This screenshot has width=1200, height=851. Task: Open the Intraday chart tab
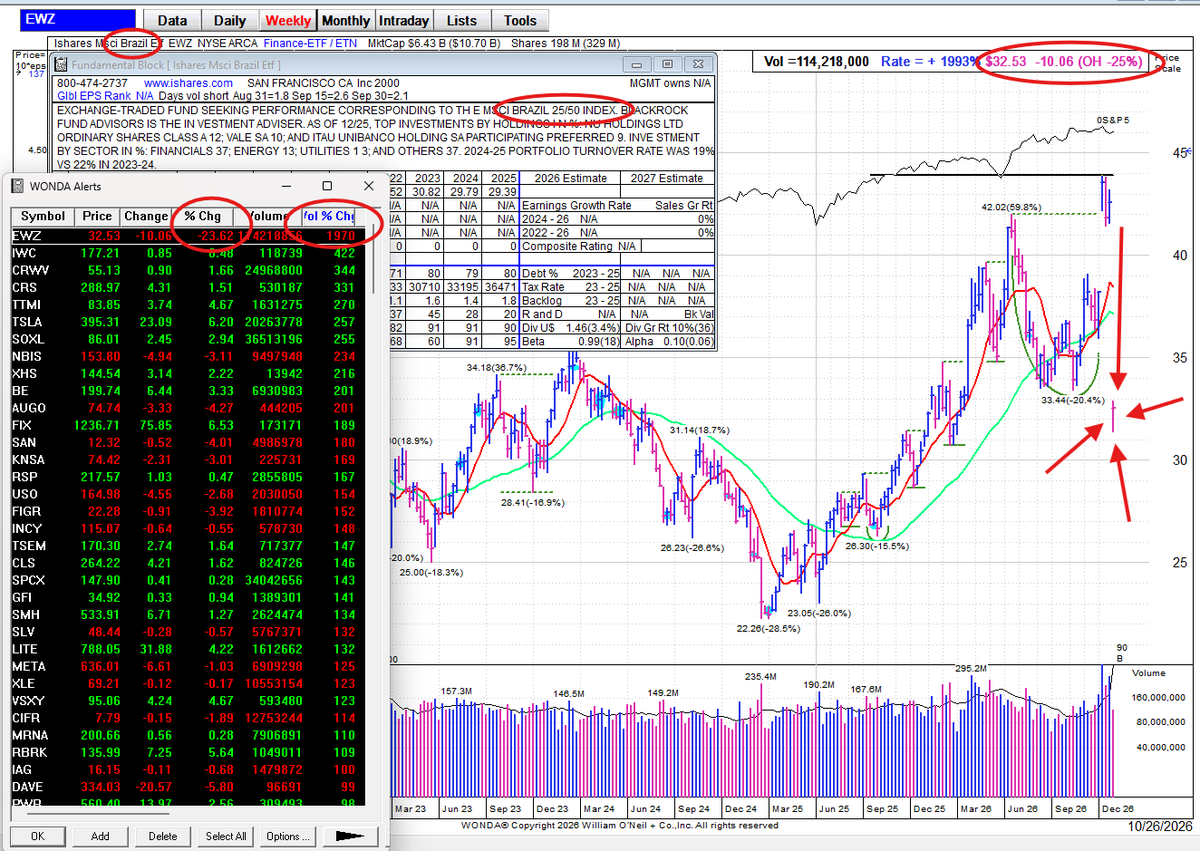pyautogui.click(x=404, y=20)
